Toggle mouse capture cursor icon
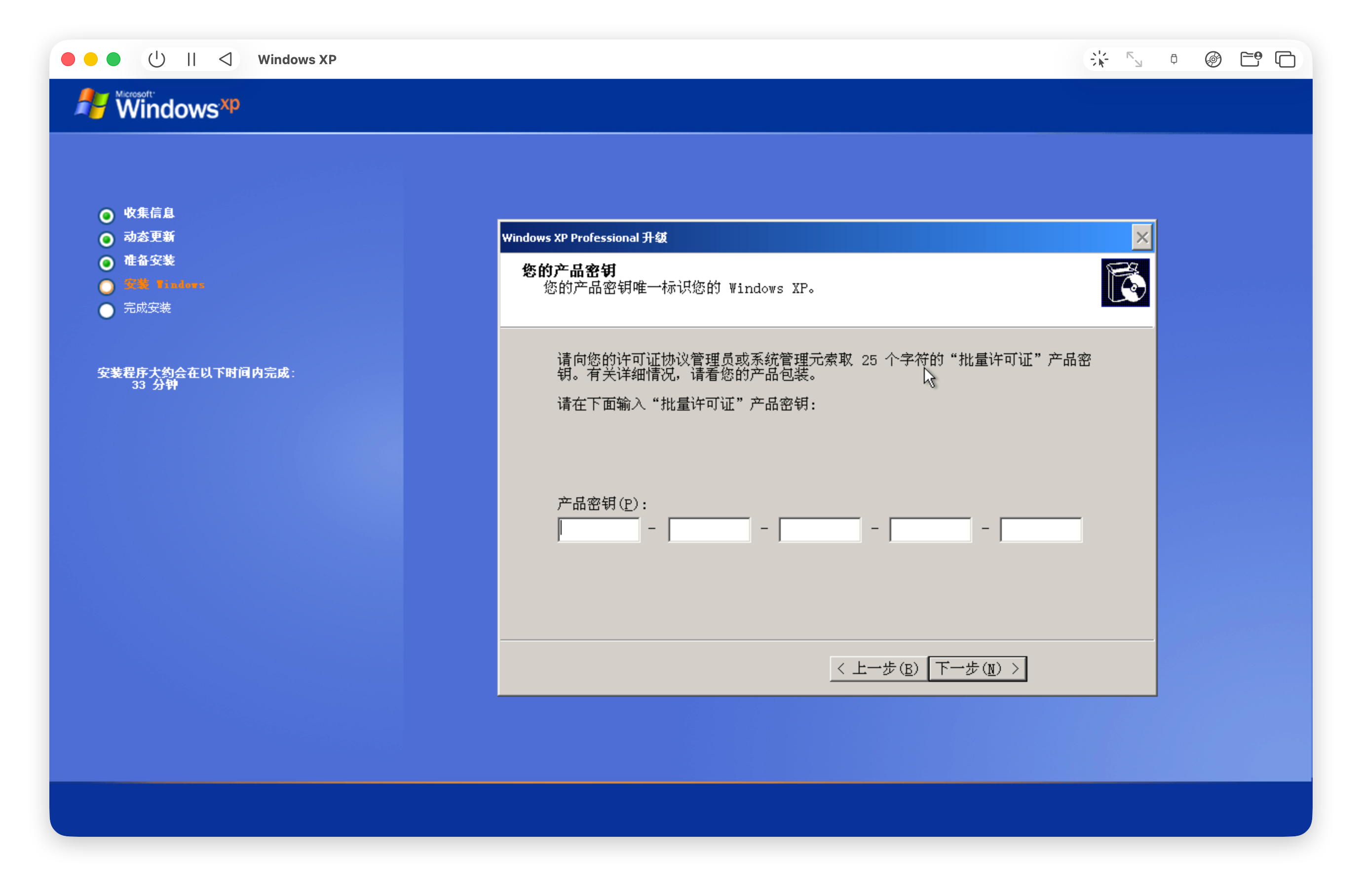The image size is (1362, 896). (1099, 60)
